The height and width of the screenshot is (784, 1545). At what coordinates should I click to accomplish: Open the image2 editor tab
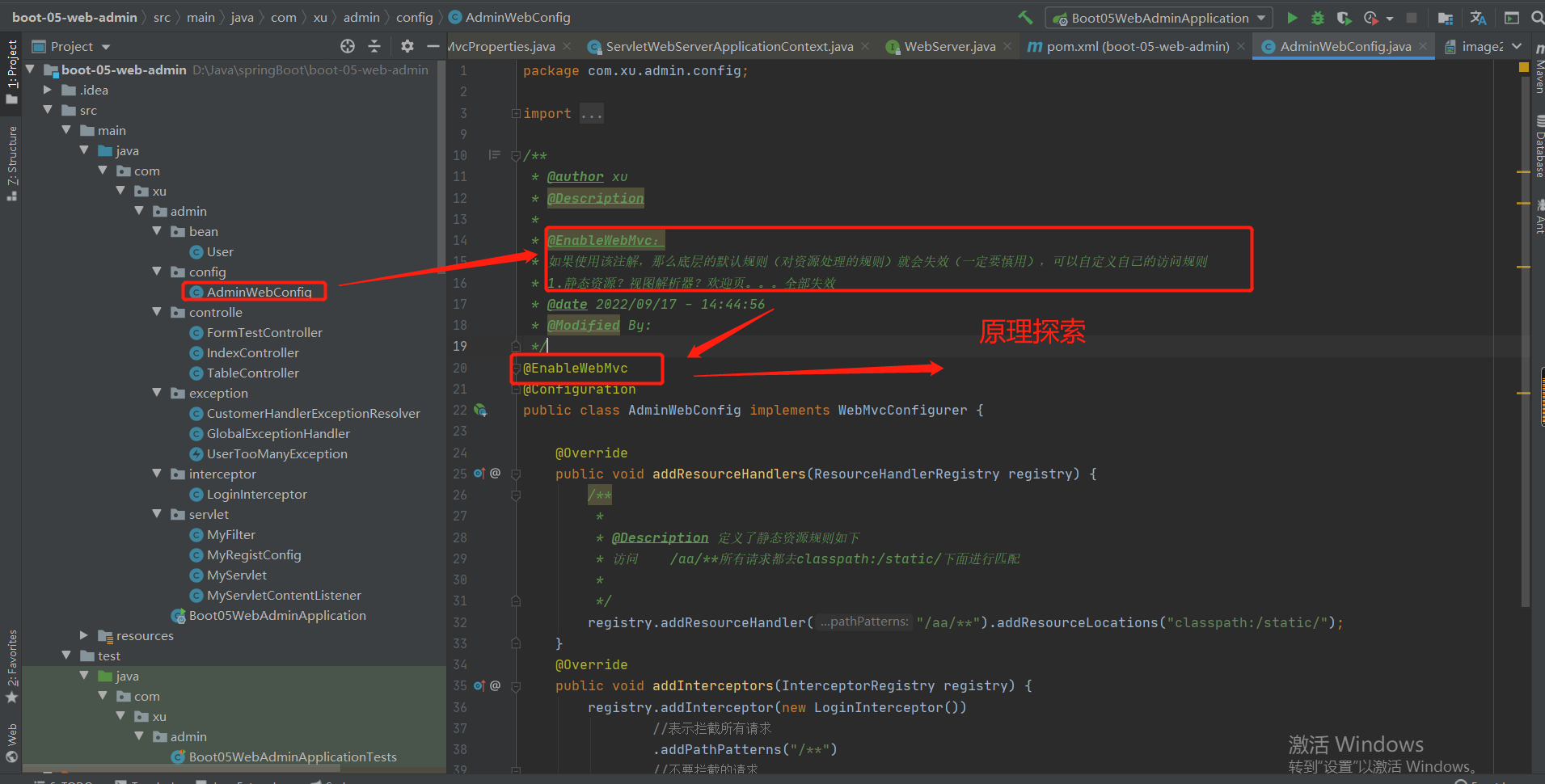1475,47
